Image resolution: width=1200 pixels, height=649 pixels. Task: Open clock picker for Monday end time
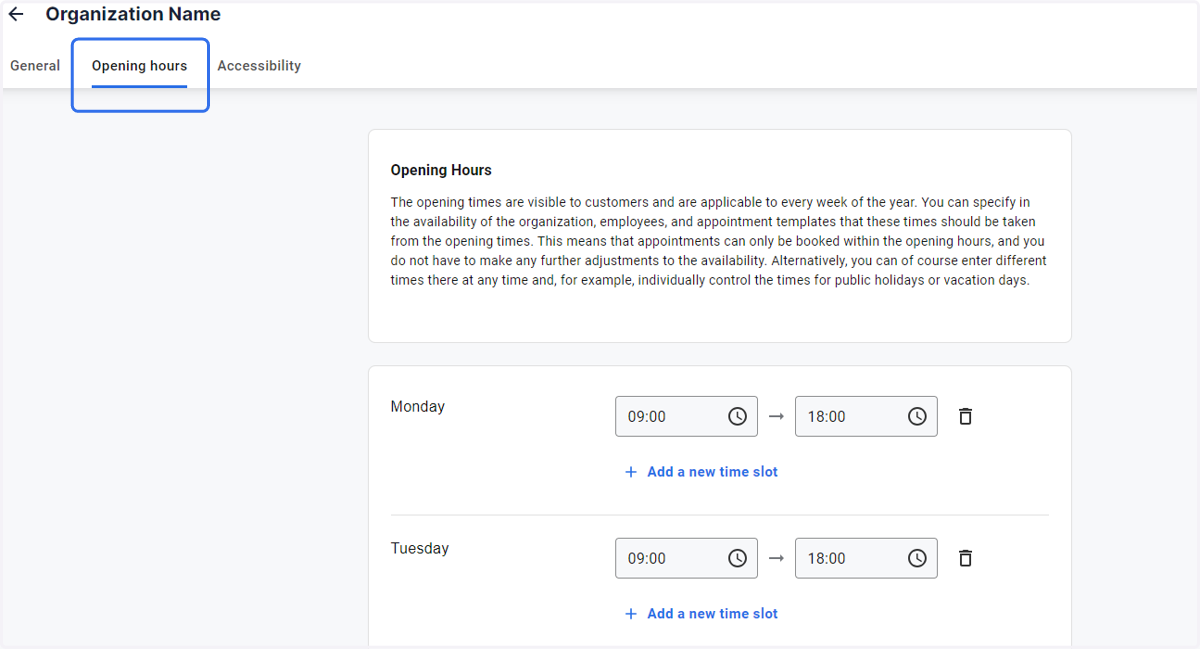pos(917,417)
